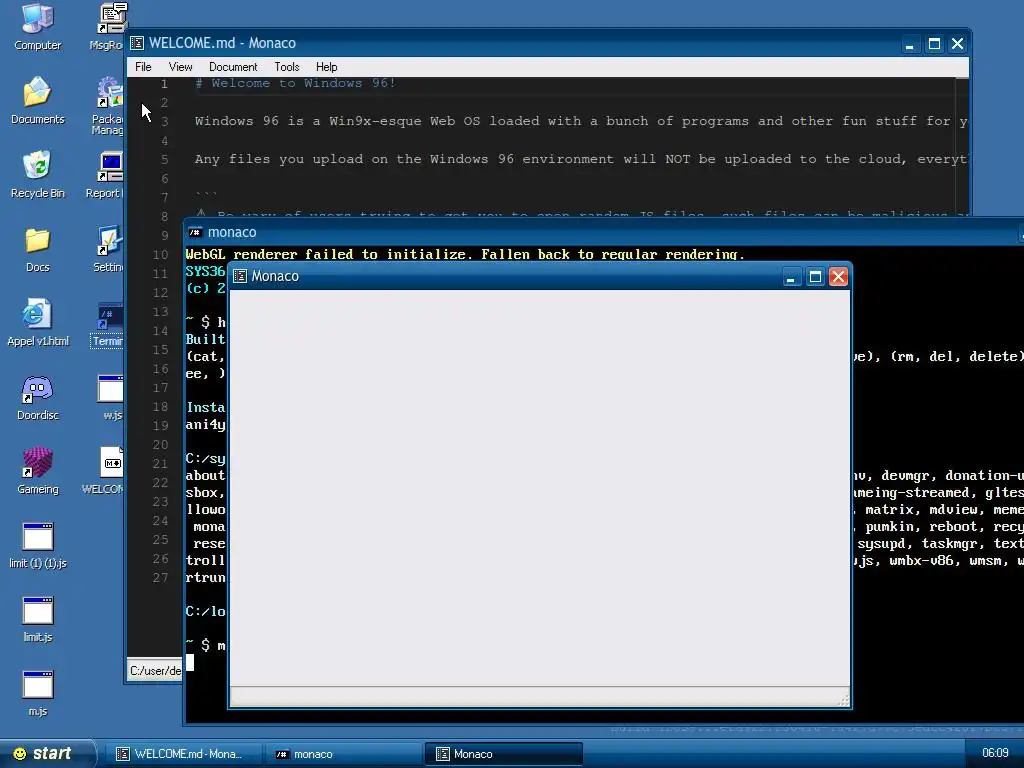Select the limit.js file icon

pyautogui.click(x=37, y=618)
